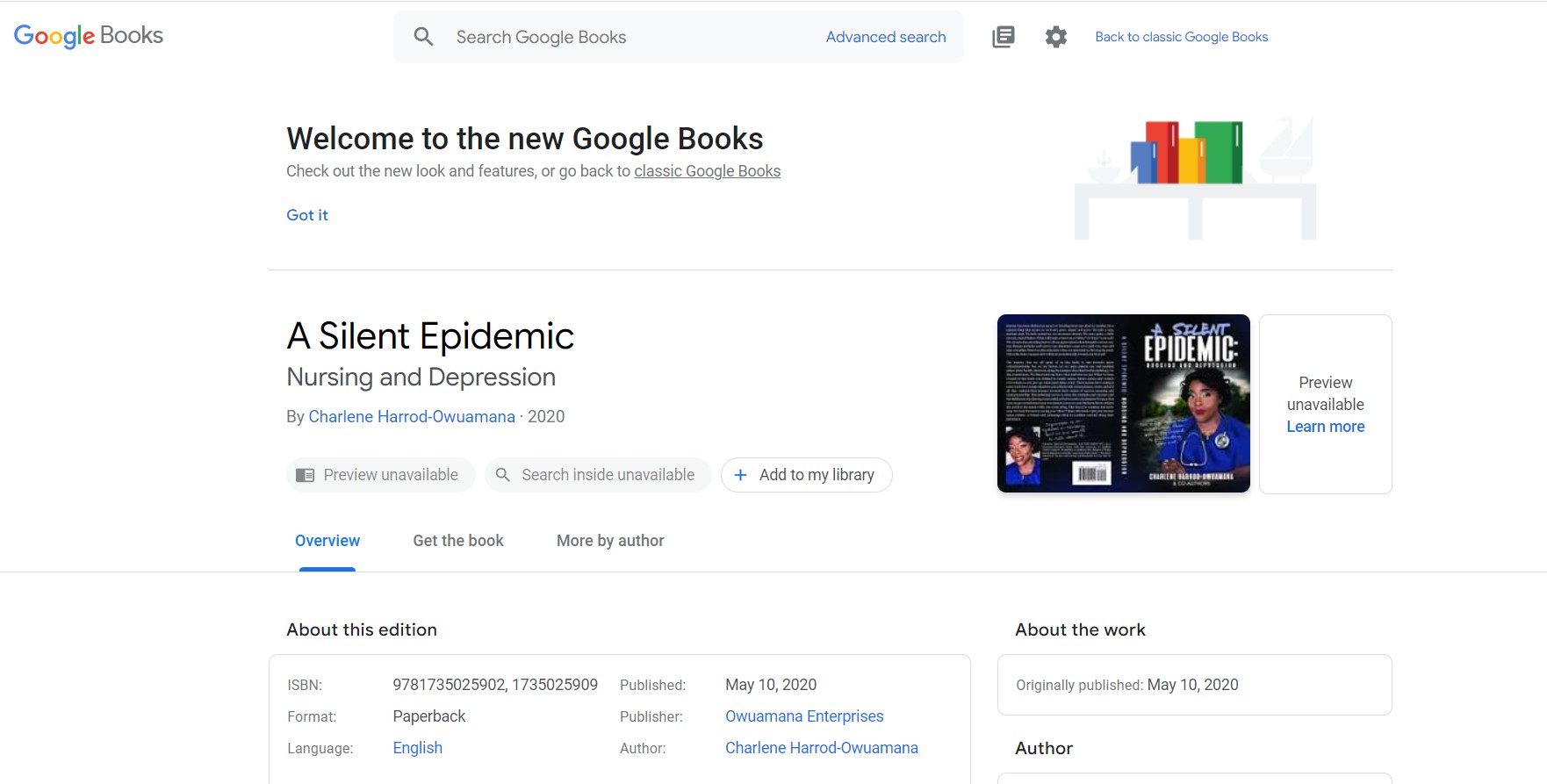Viewport: 1547px width, 784px height.
Task: Select the Overview tab
Action: 327,541
